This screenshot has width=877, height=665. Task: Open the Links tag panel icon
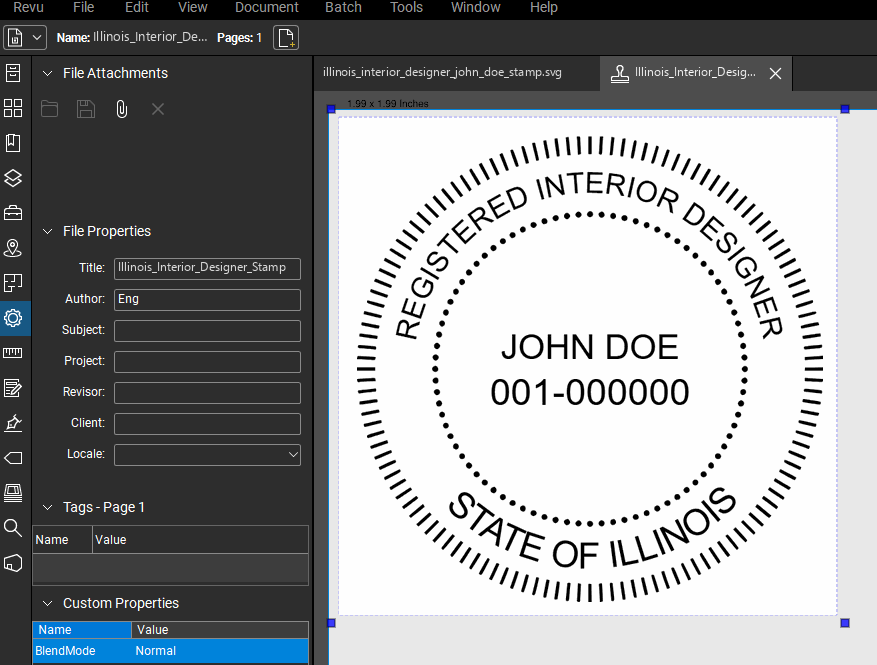coord(13,458)
